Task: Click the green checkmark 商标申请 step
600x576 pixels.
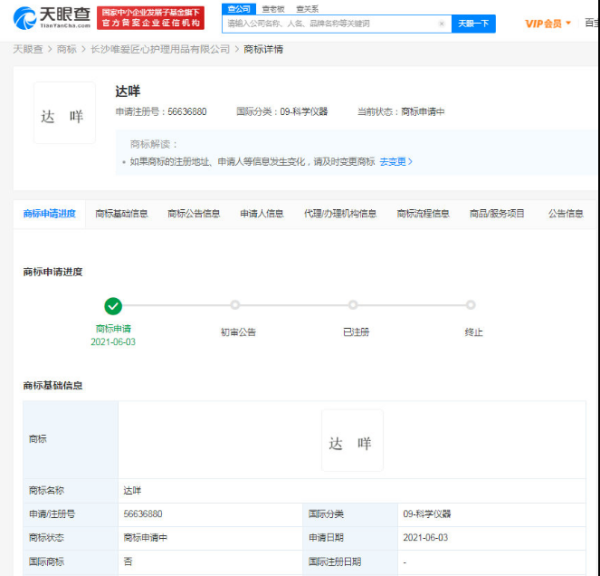Action: click(x=113, y=306)
